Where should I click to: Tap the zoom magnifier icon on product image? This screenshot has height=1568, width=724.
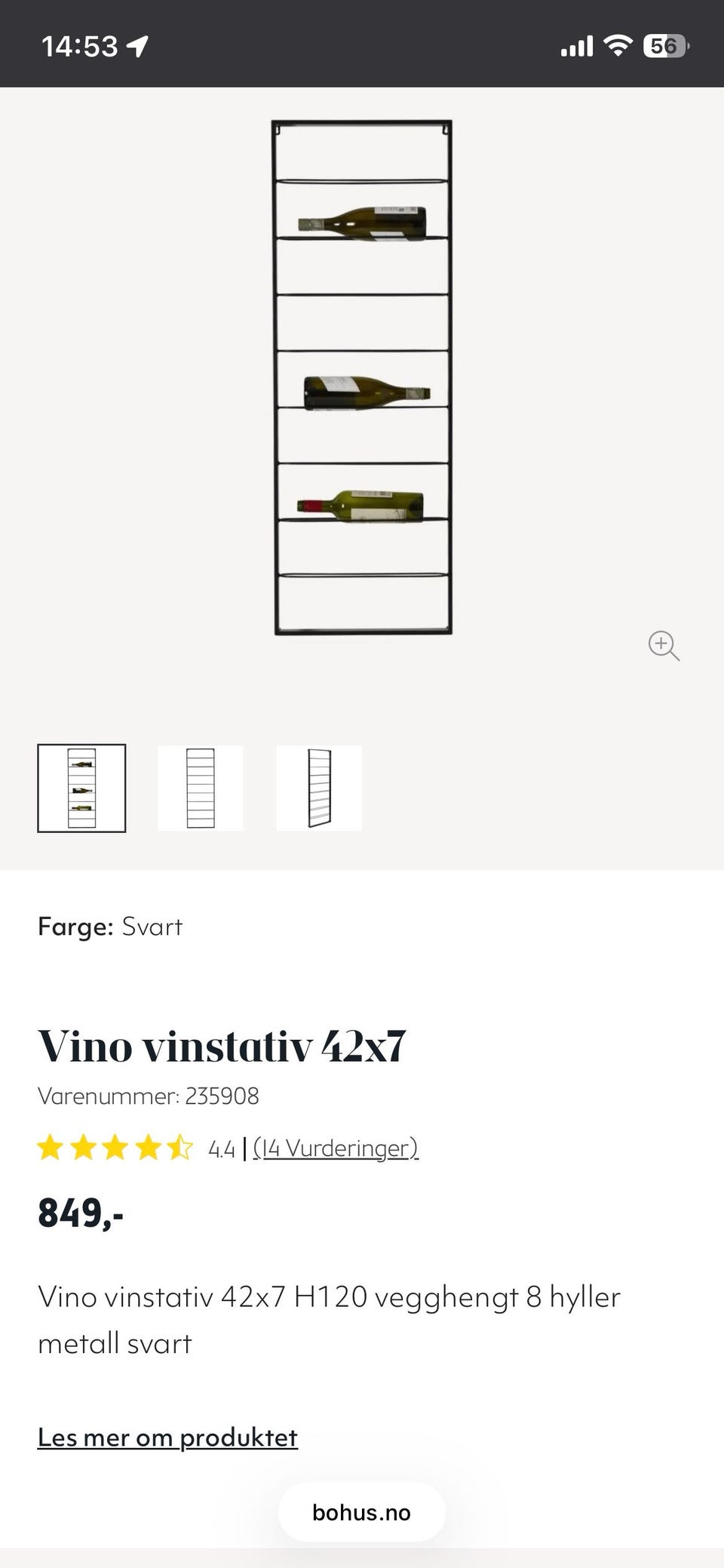(x=664, y=646)
